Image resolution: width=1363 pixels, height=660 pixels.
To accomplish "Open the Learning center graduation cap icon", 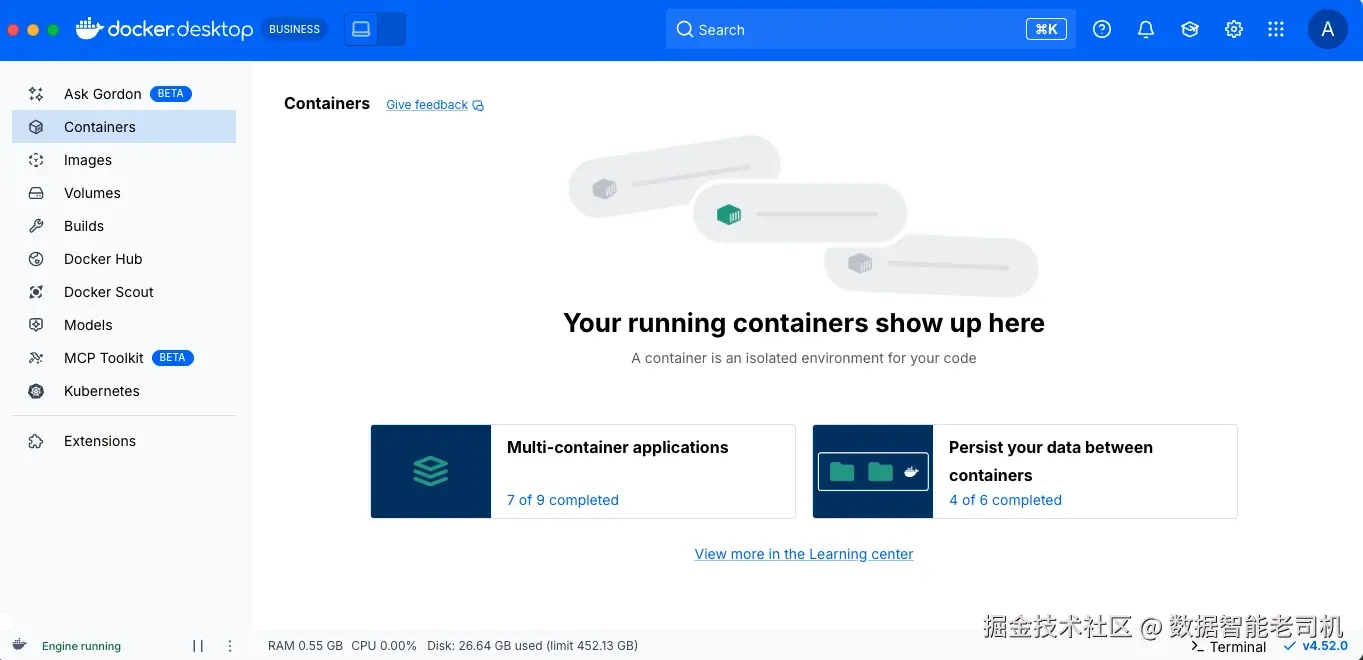I will coord(1190,30).
